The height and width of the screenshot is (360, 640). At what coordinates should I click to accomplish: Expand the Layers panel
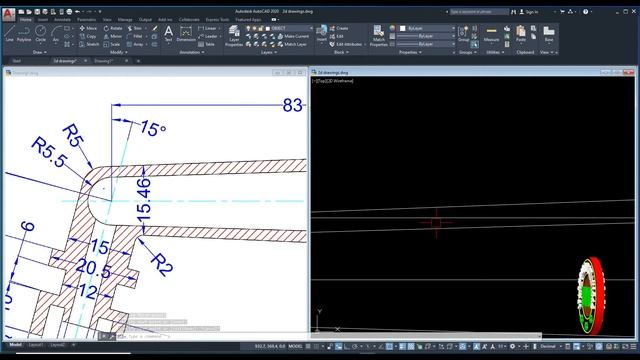[x=269, y=52]
